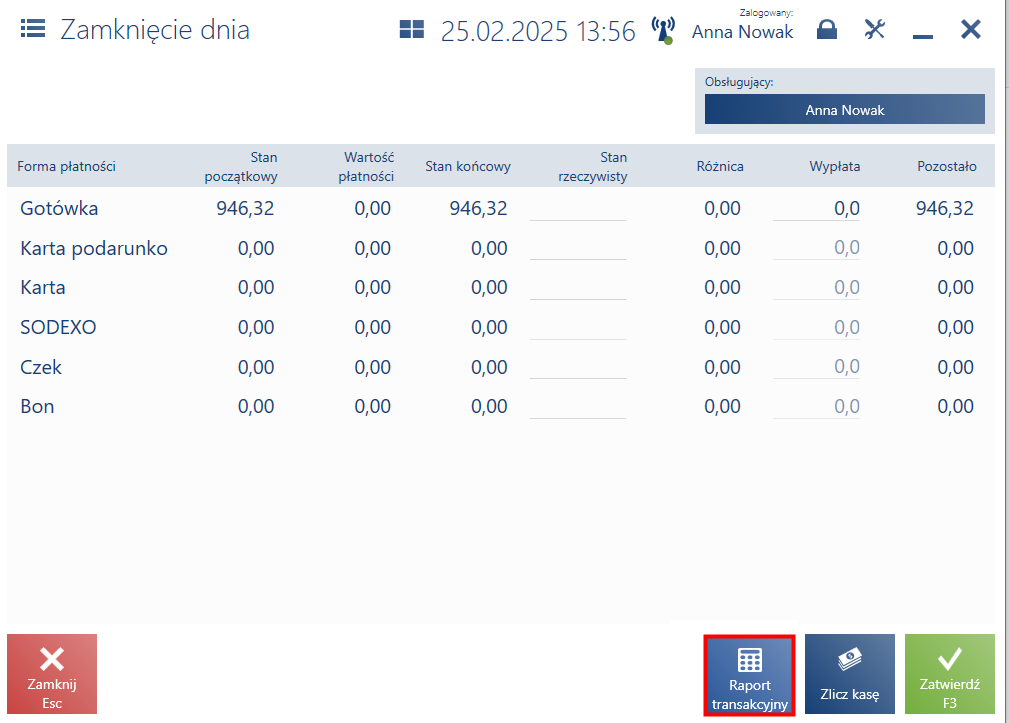Click Wypłata field for Gotówka
Viewport: 1009px width, 723px height.
[x=816, y=208]
